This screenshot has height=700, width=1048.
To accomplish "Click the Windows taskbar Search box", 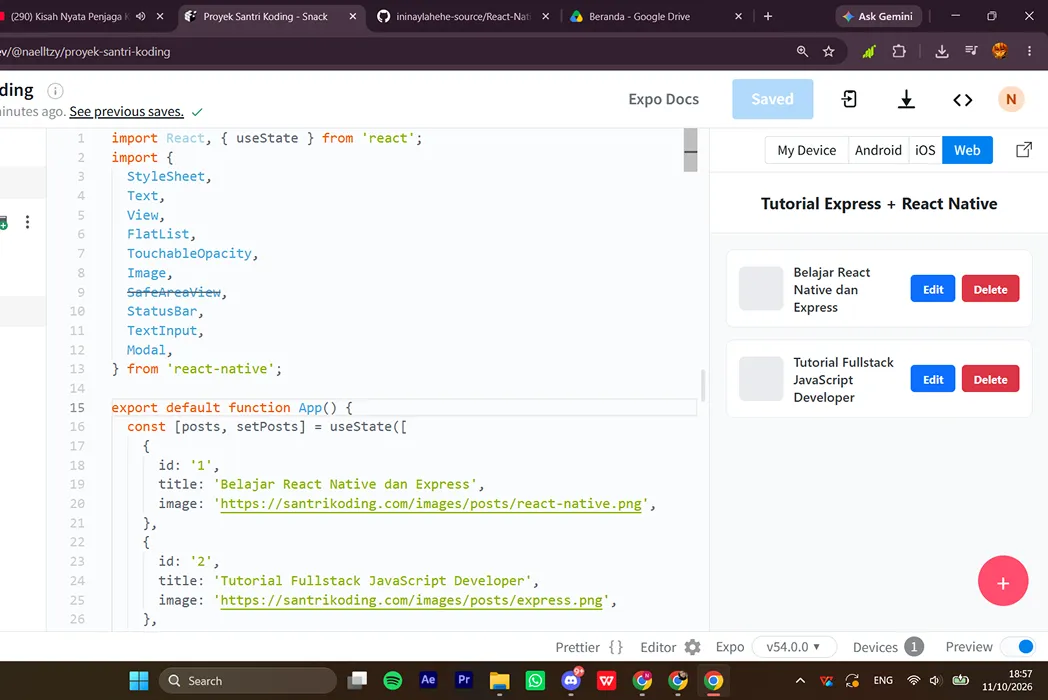I will pos(248,681).
